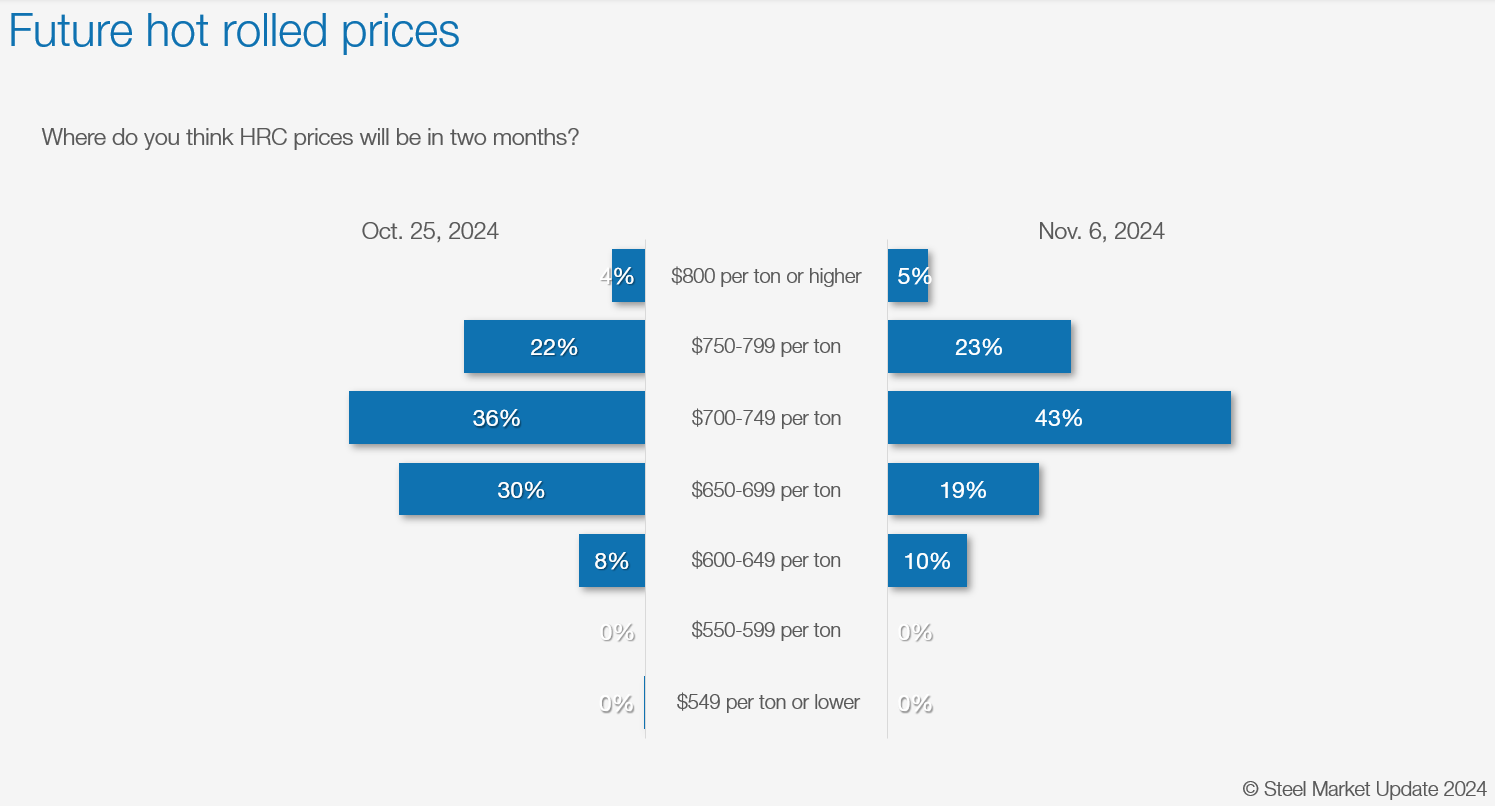Click the 5% bar for Nov. 6

(908, 276)
